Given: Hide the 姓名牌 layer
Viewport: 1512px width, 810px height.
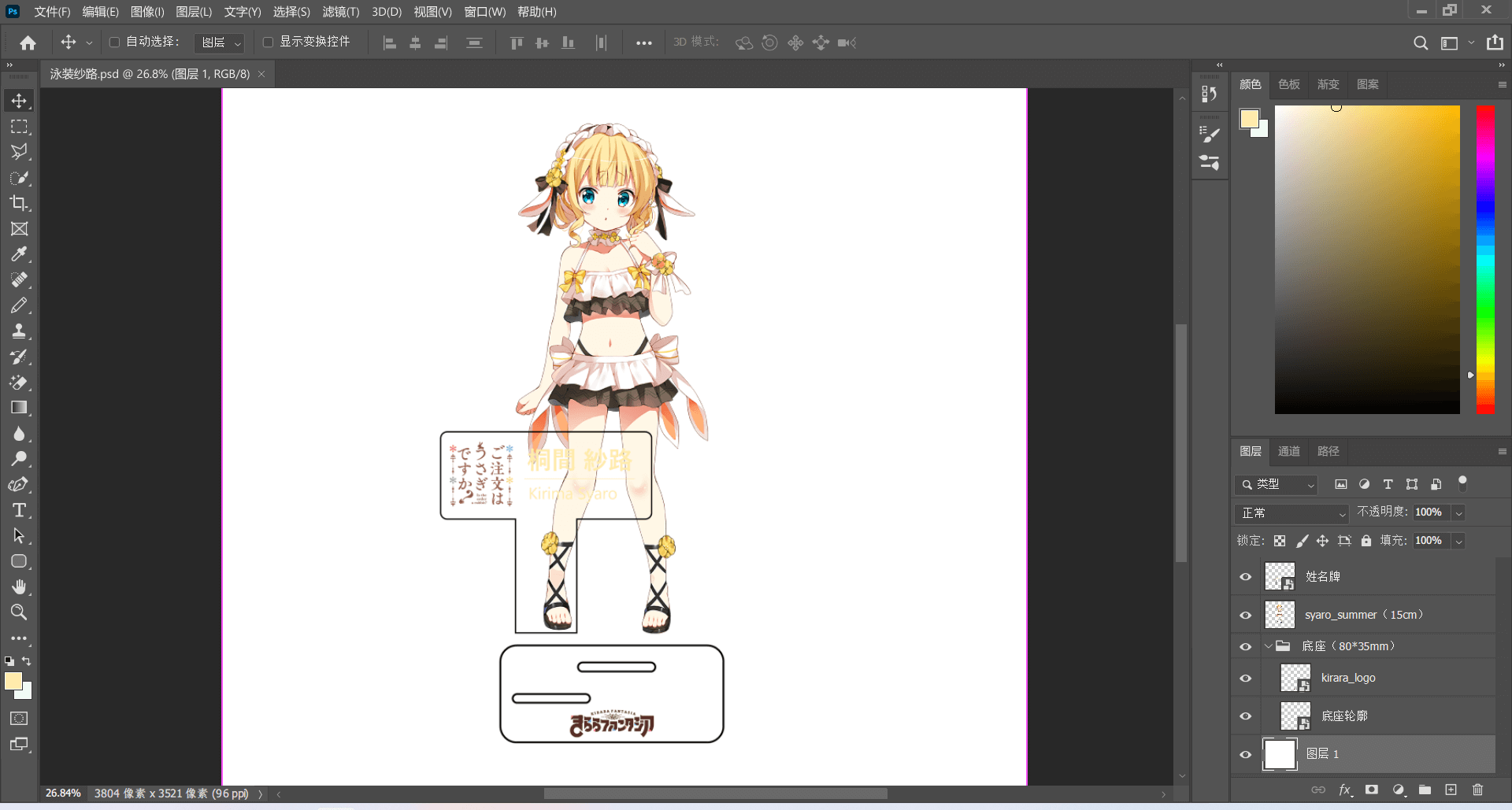Looking at the screenshot, I should click(x=1246, y=577).
